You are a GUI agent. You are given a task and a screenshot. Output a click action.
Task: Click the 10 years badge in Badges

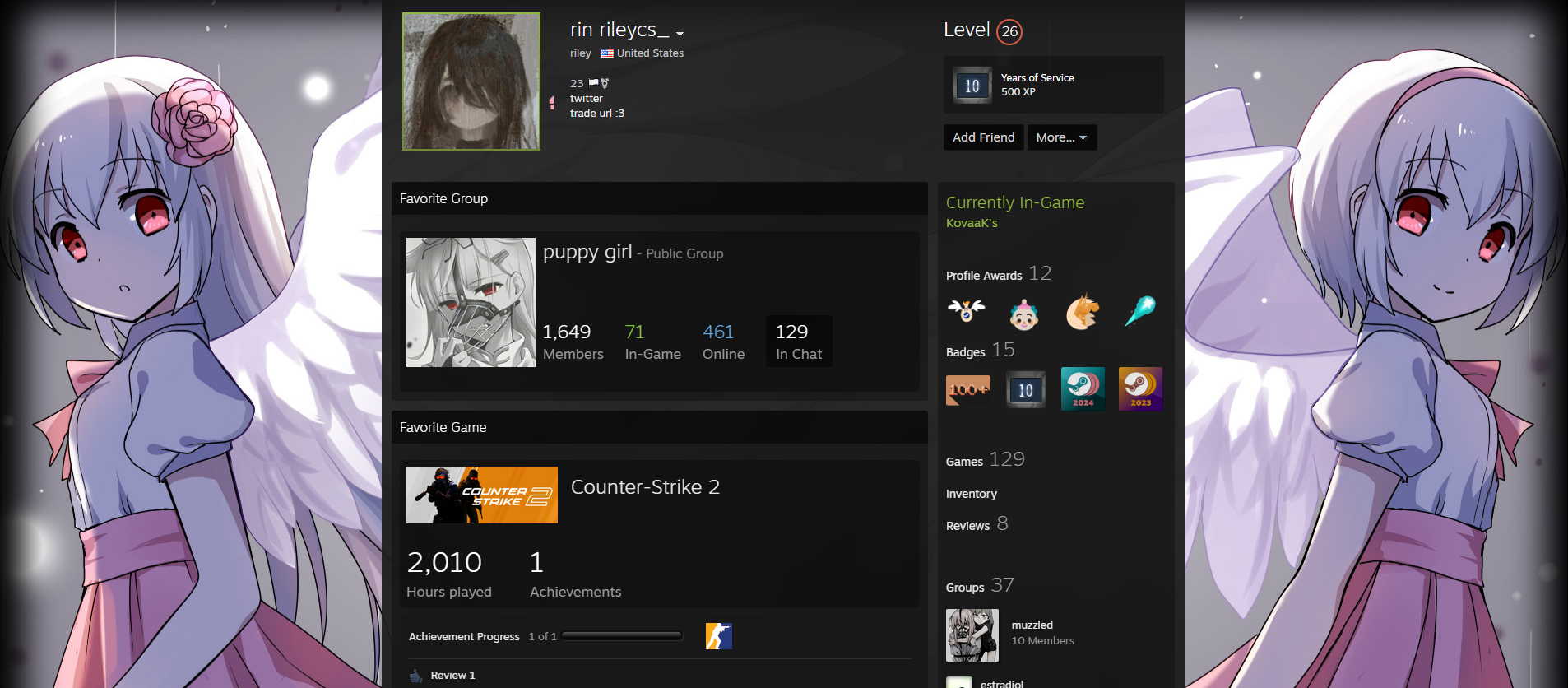click(1026, 389)
